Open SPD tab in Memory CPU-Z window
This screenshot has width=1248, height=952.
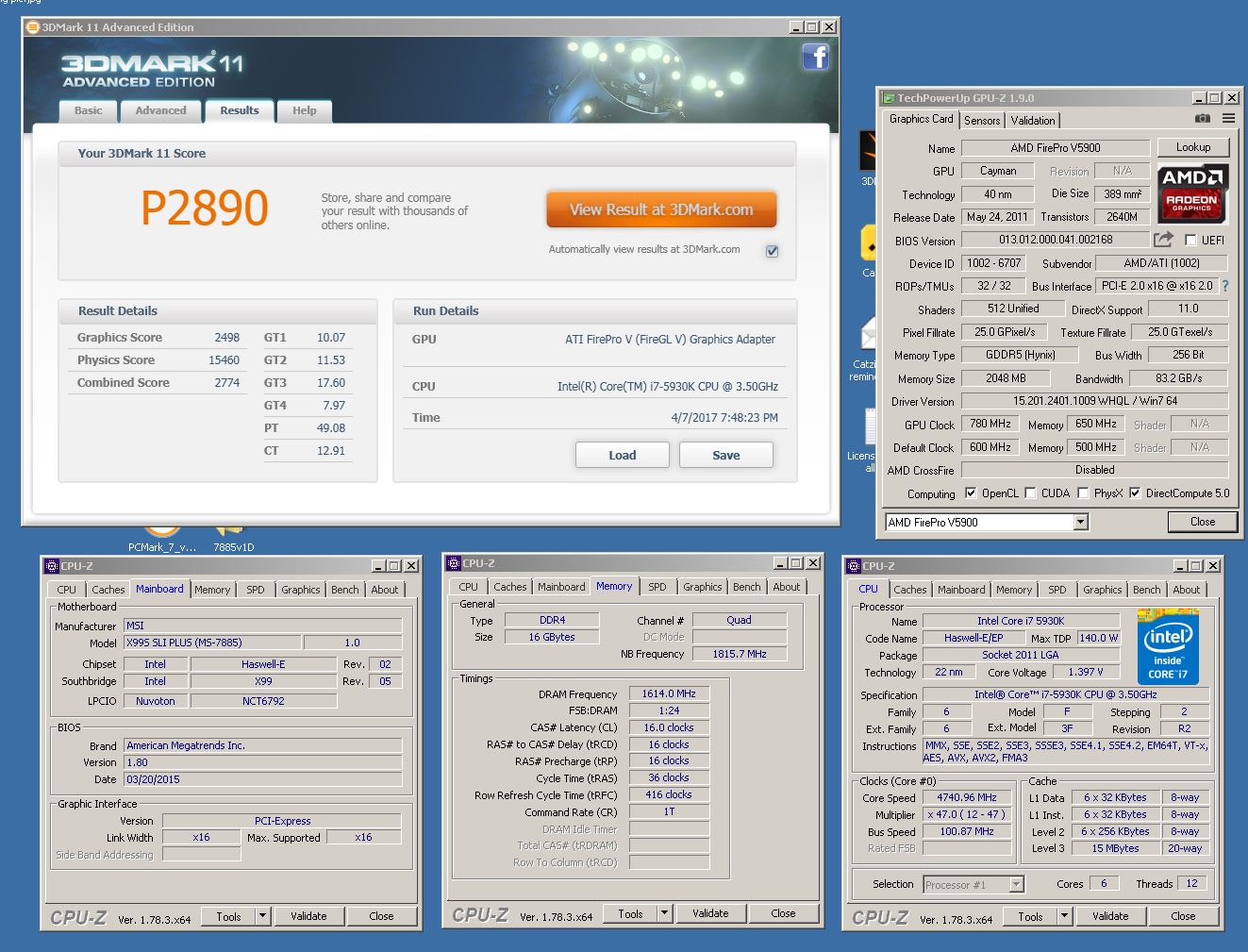(657, 587)
